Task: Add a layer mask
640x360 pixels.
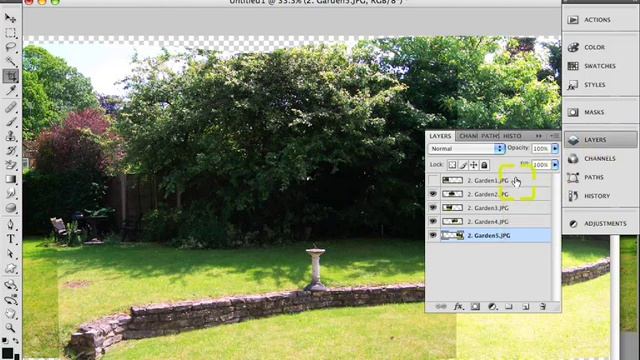Action: tap(475, 307)
